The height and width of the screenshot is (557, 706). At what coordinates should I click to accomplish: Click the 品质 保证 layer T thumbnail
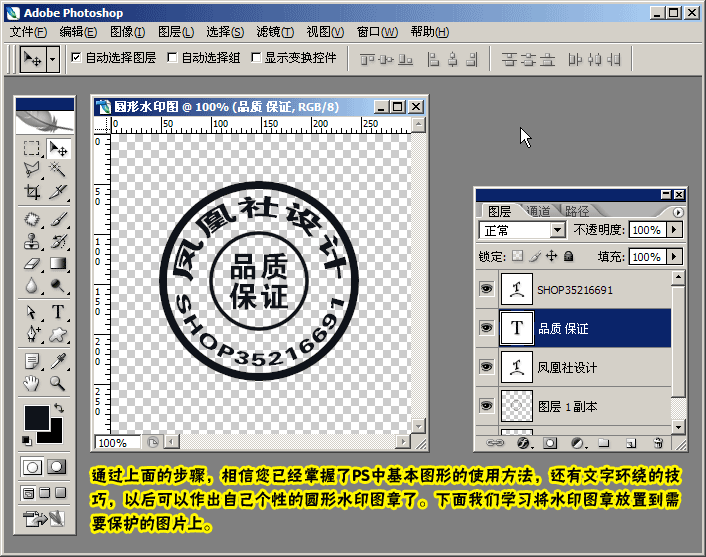click(516, 327)
